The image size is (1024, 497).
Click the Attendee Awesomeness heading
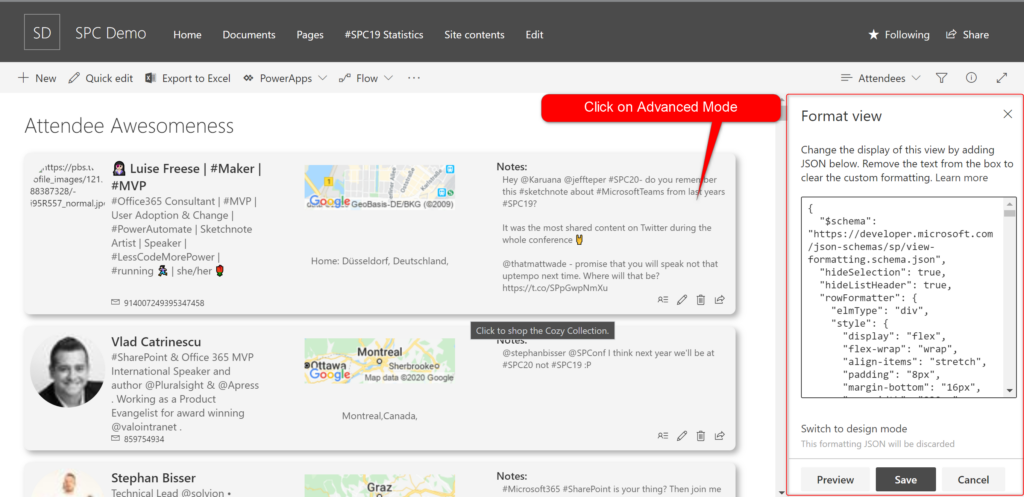[x=129, y=126]
